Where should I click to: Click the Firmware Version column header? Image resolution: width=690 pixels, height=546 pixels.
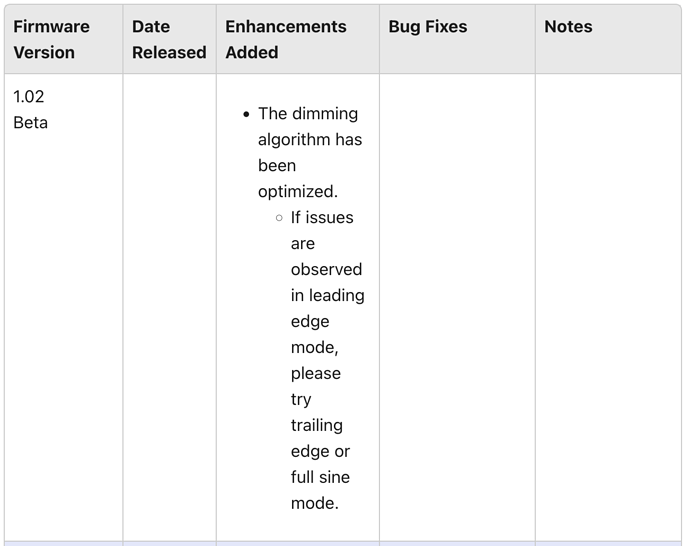[x=51, y=39]
